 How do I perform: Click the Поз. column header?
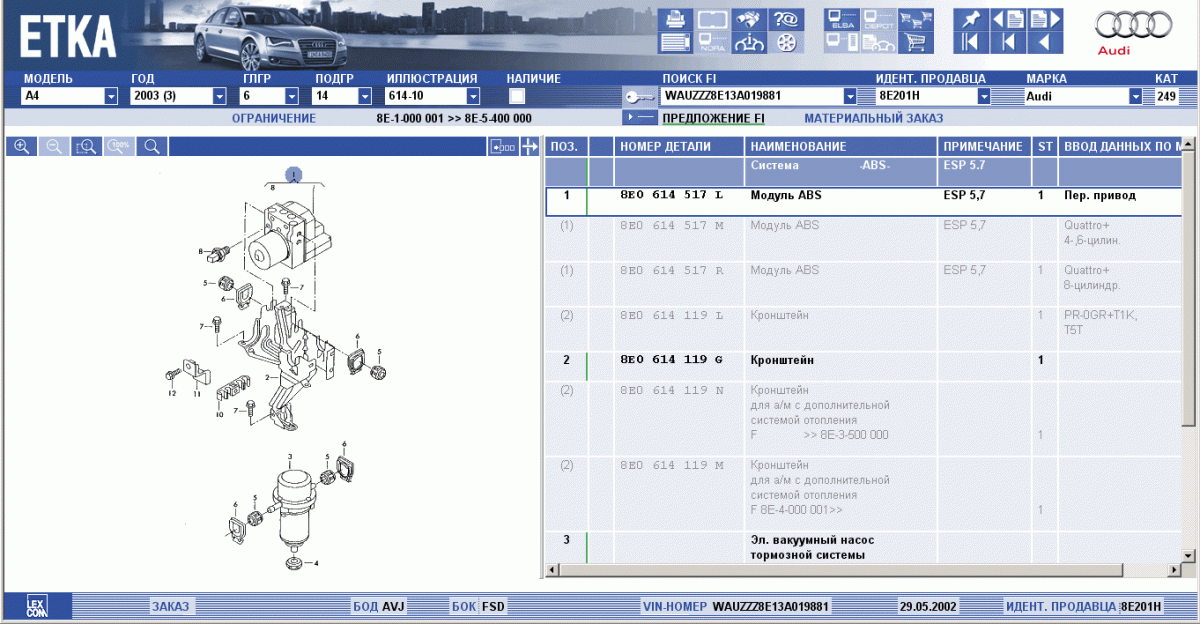(564, 147)
